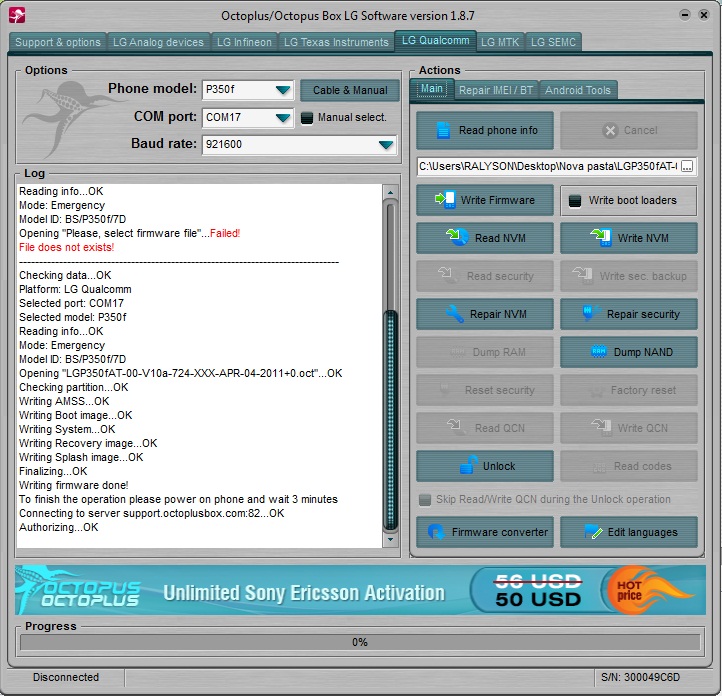Image resolution: width=722 pixels, height=696 pixels.
Task: Toggle Skip Read/Write QCN during Unlock checkbox
Action: 425,499
